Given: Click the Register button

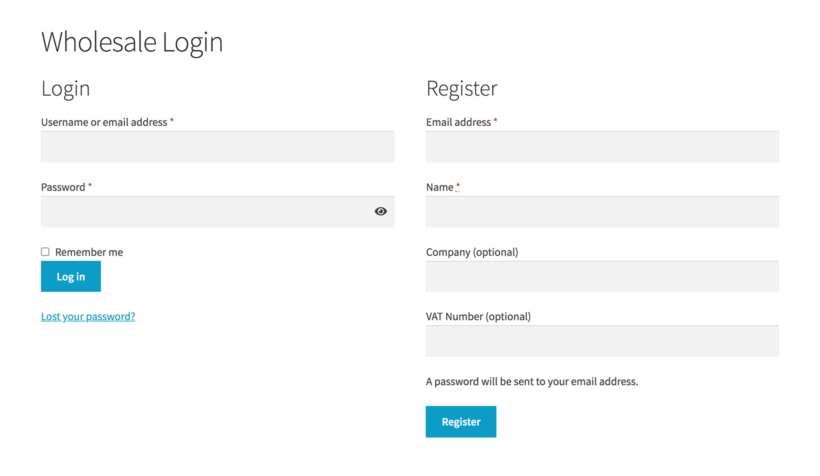Looking at the screenshot, I should coord(461,422).
